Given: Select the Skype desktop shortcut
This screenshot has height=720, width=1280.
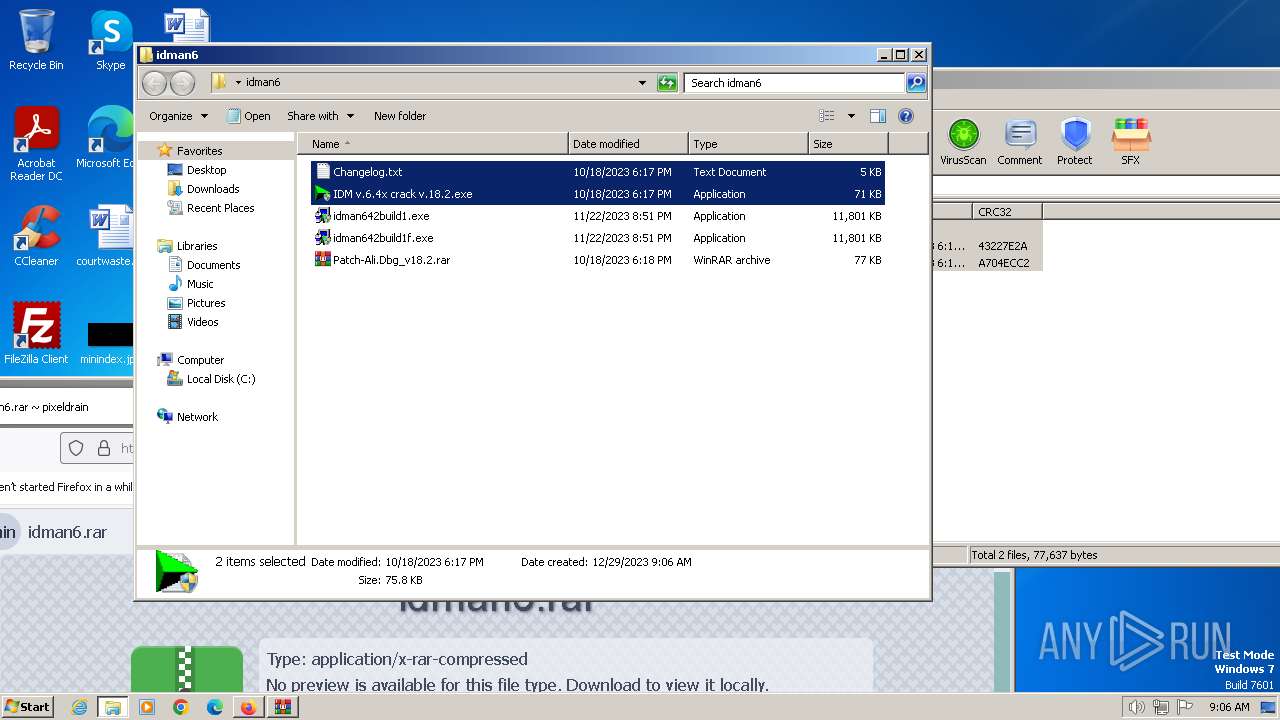Looking at the screenshot, I should [110, 40].
